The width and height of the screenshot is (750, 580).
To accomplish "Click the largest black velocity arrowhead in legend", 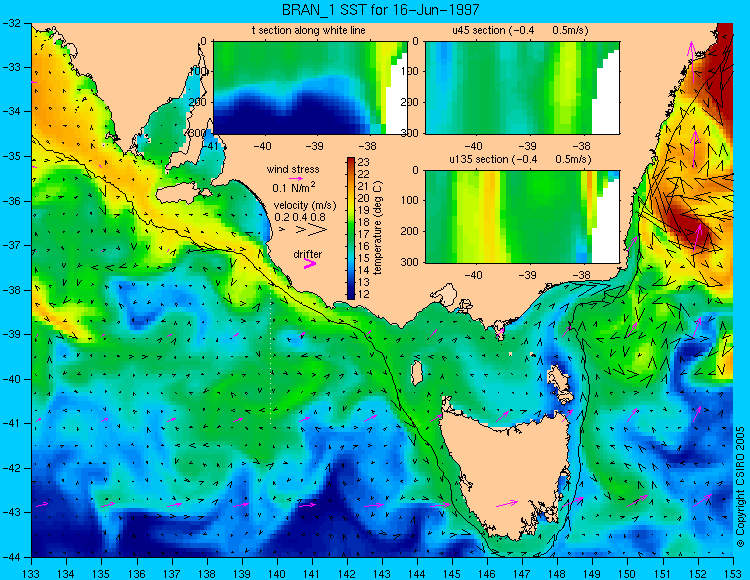I will click(316, 230).
